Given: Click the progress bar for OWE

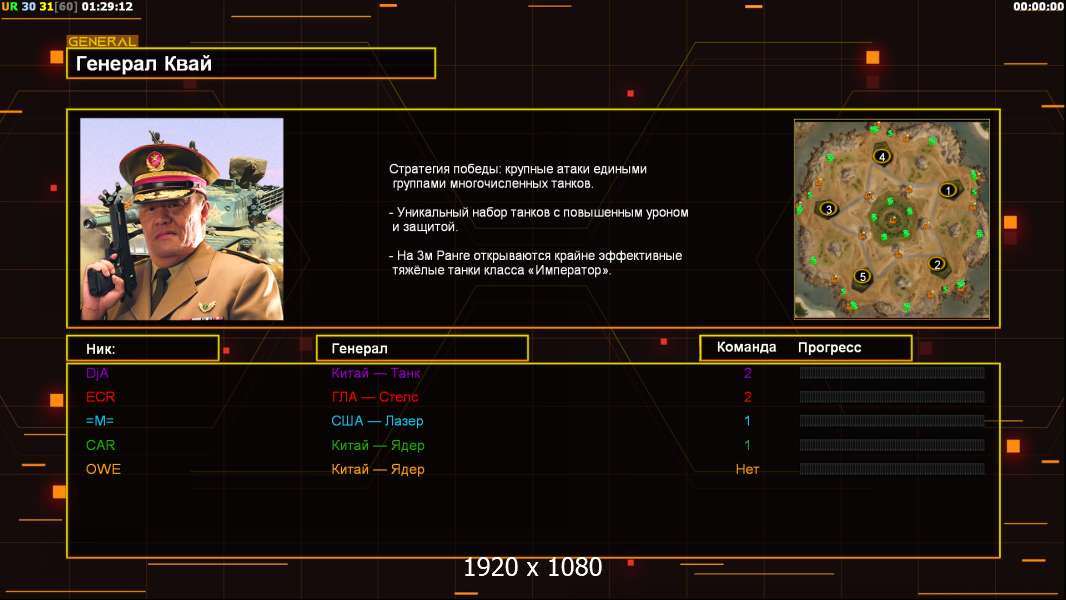Looking at the screenshot, I should pyautogui.click(x=892, y=469).
